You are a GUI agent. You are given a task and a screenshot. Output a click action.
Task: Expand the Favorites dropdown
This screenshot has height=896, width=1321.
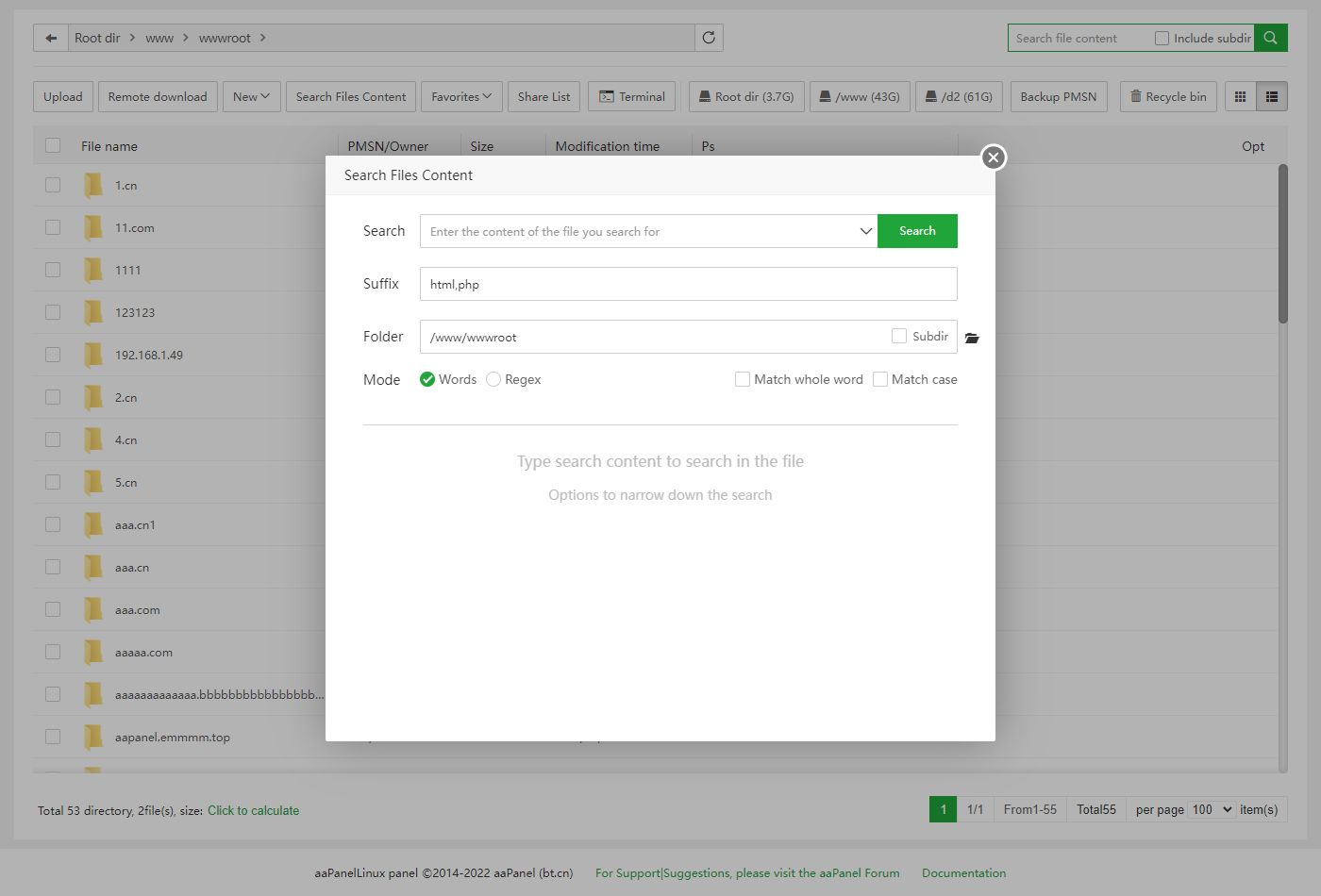click(x=461, y=96)
